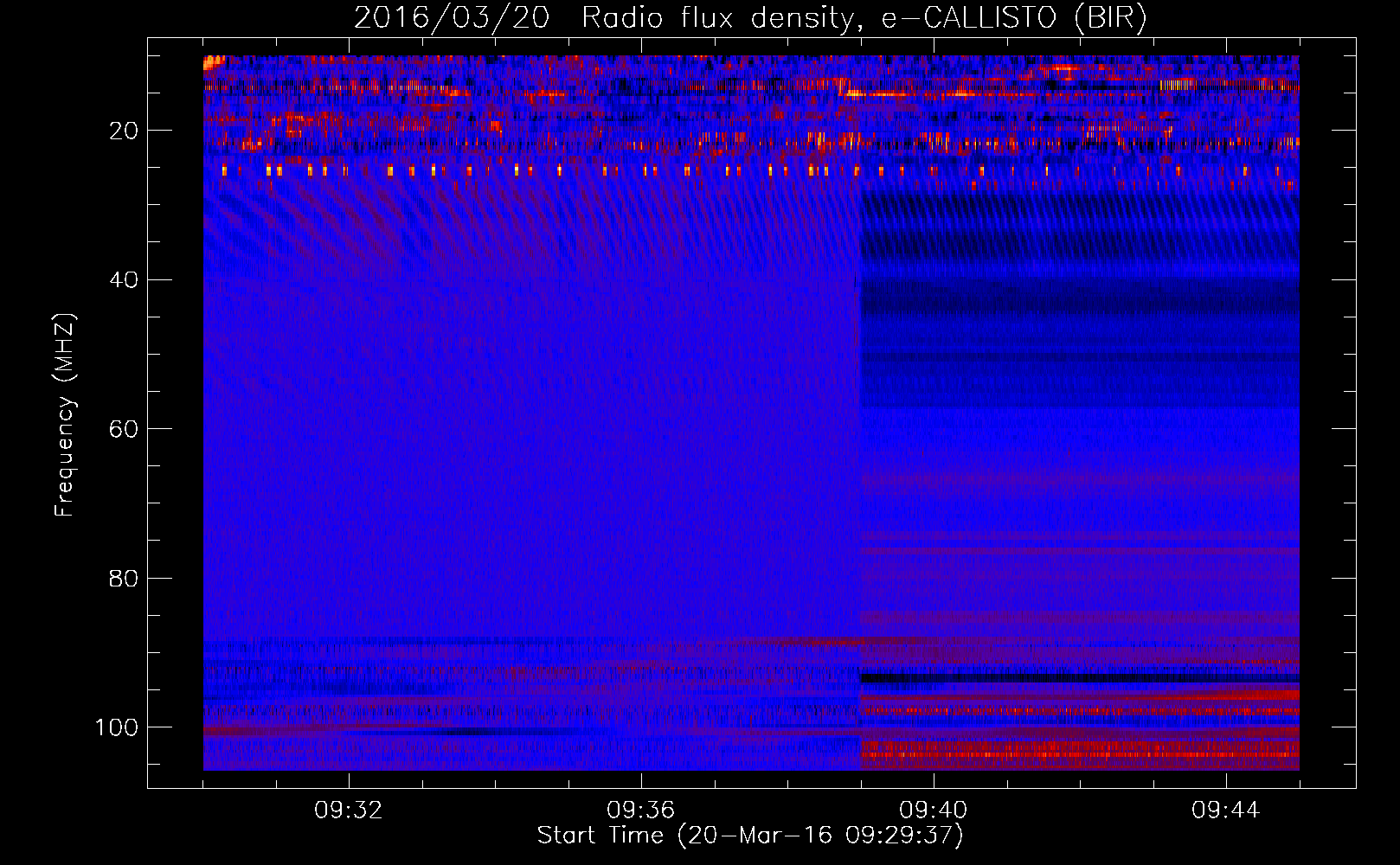
Task: Click the 'Start Time (20-Mar-16 09:29:37)' label
Action: pos(750,836)
